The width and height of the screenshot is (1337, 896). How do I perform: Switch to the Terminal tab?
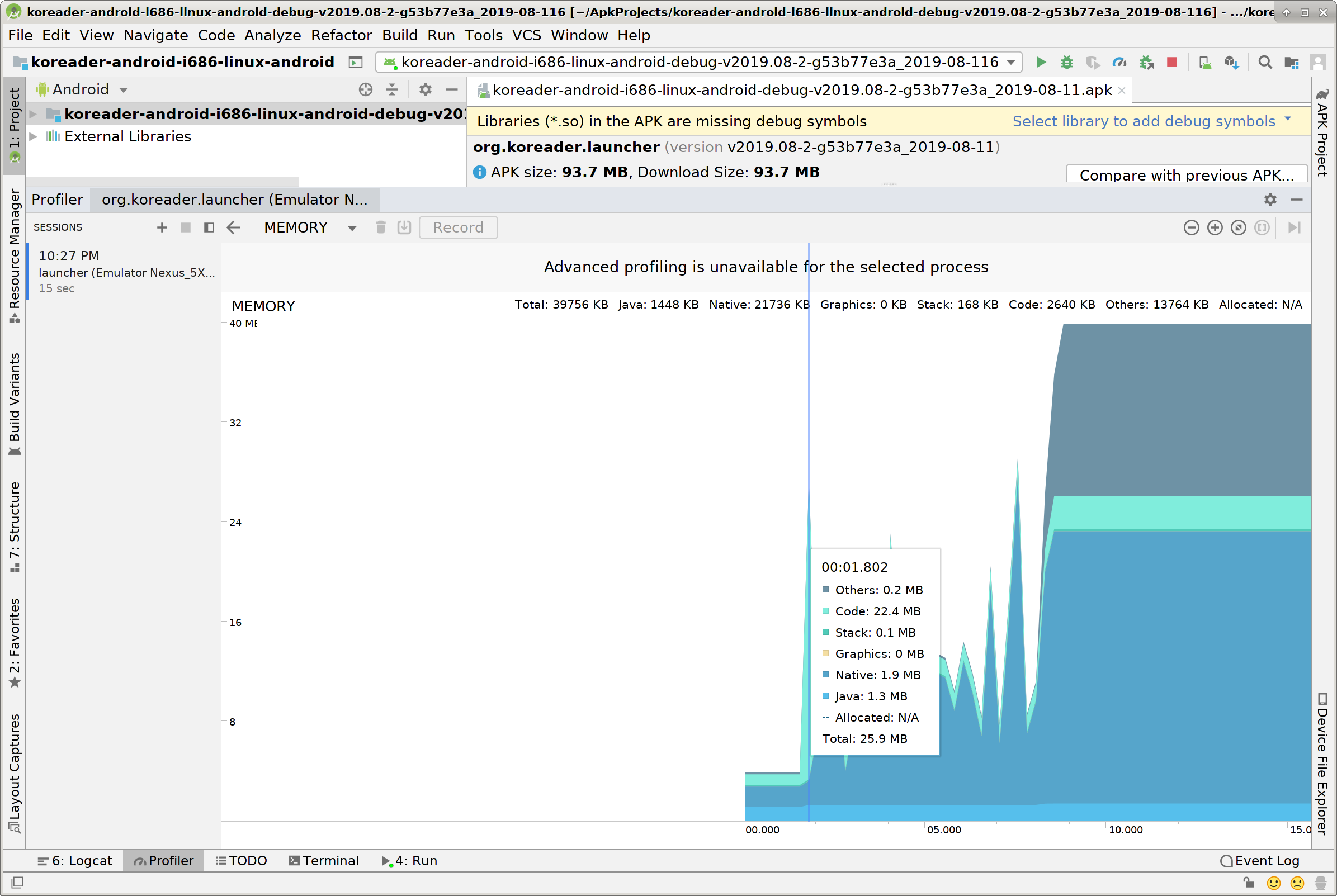[x=324, y=860]
